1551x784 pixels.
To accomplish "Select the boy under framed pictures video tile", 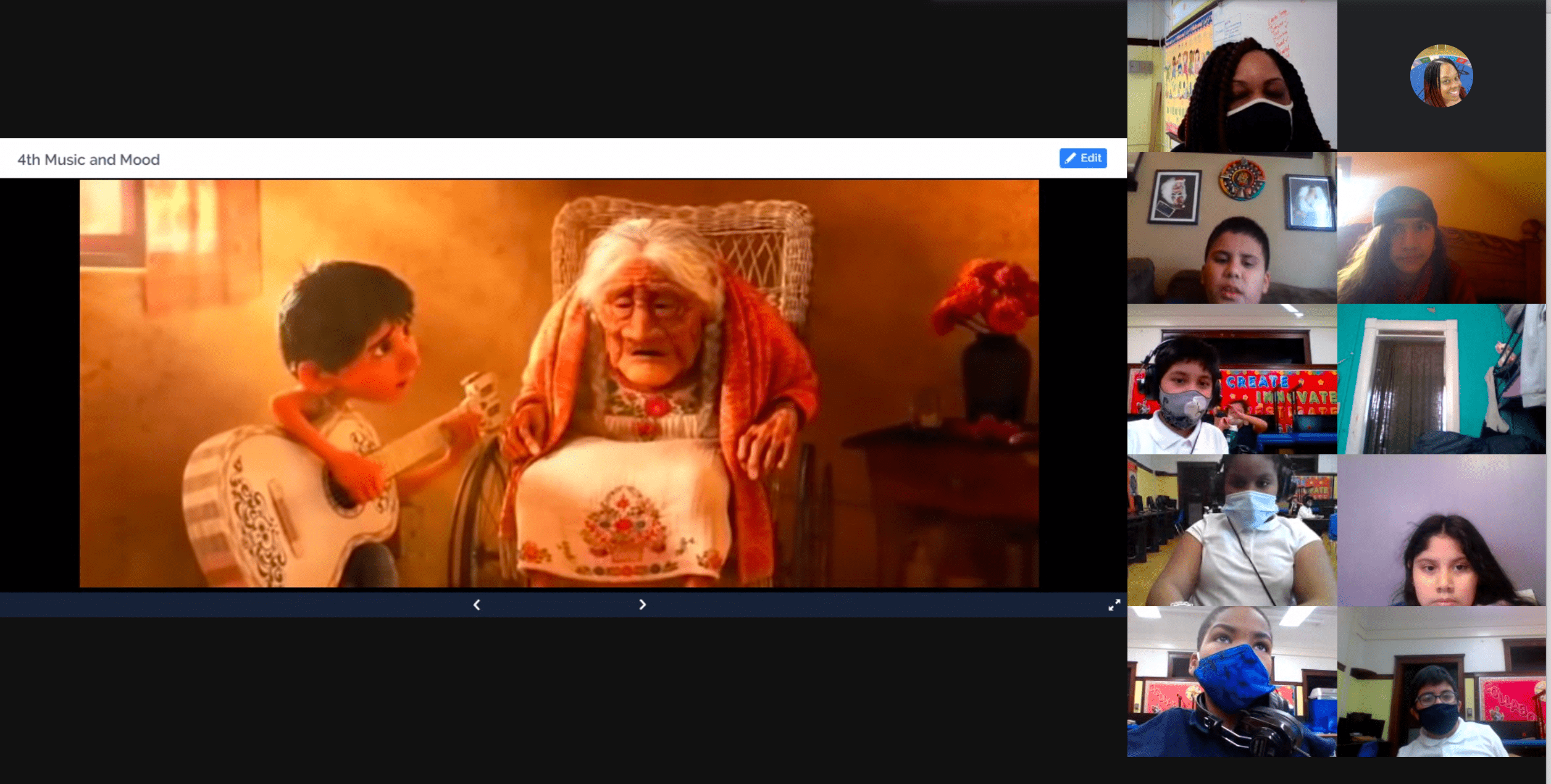I will tap(1232, 228).
